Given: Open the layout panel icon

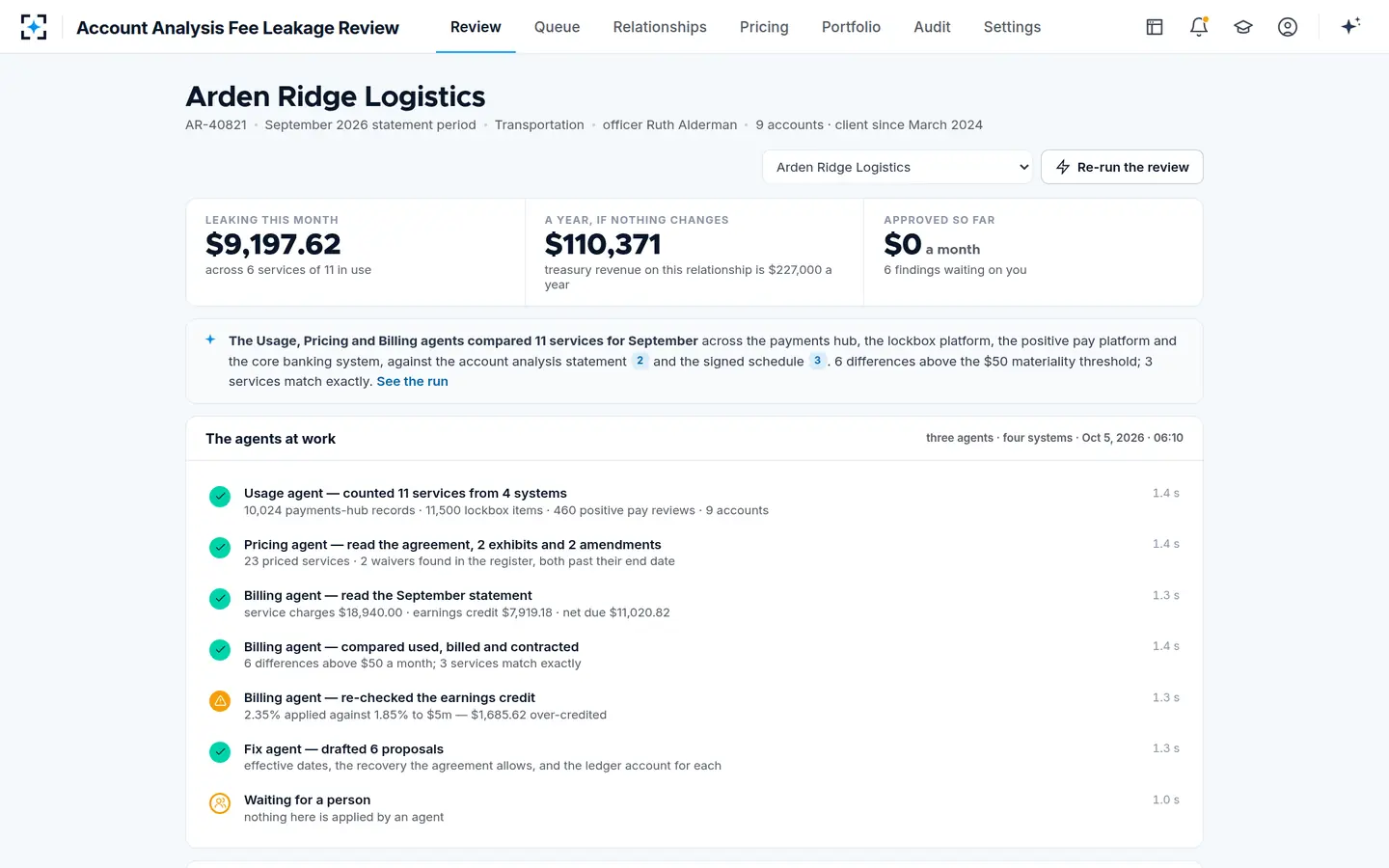Looking at the screenshot, I should pyautogui.click(x=1155, y=27).
